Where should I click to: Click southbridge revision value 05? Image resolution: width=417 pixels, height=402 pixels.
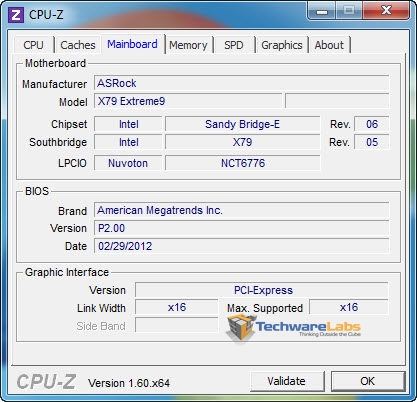[372, 142]
